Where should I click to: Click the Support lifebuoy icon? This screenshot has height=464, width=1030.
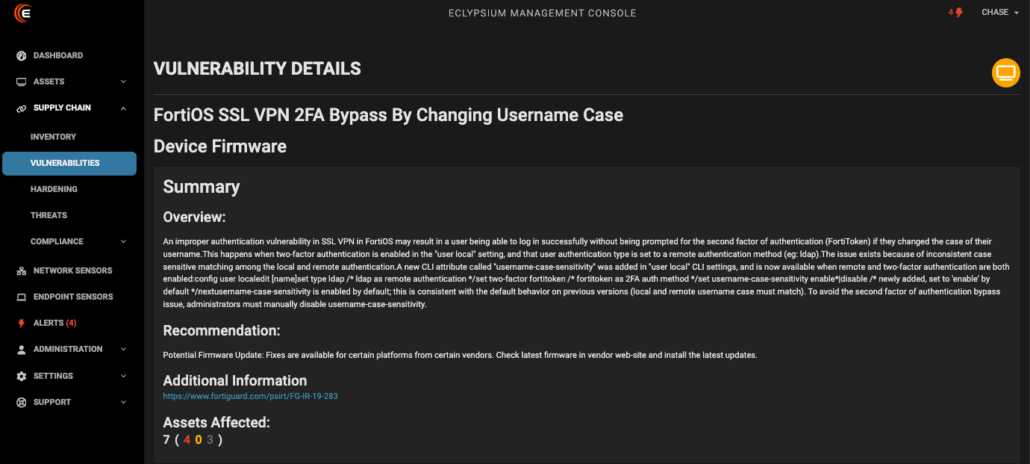22,402
